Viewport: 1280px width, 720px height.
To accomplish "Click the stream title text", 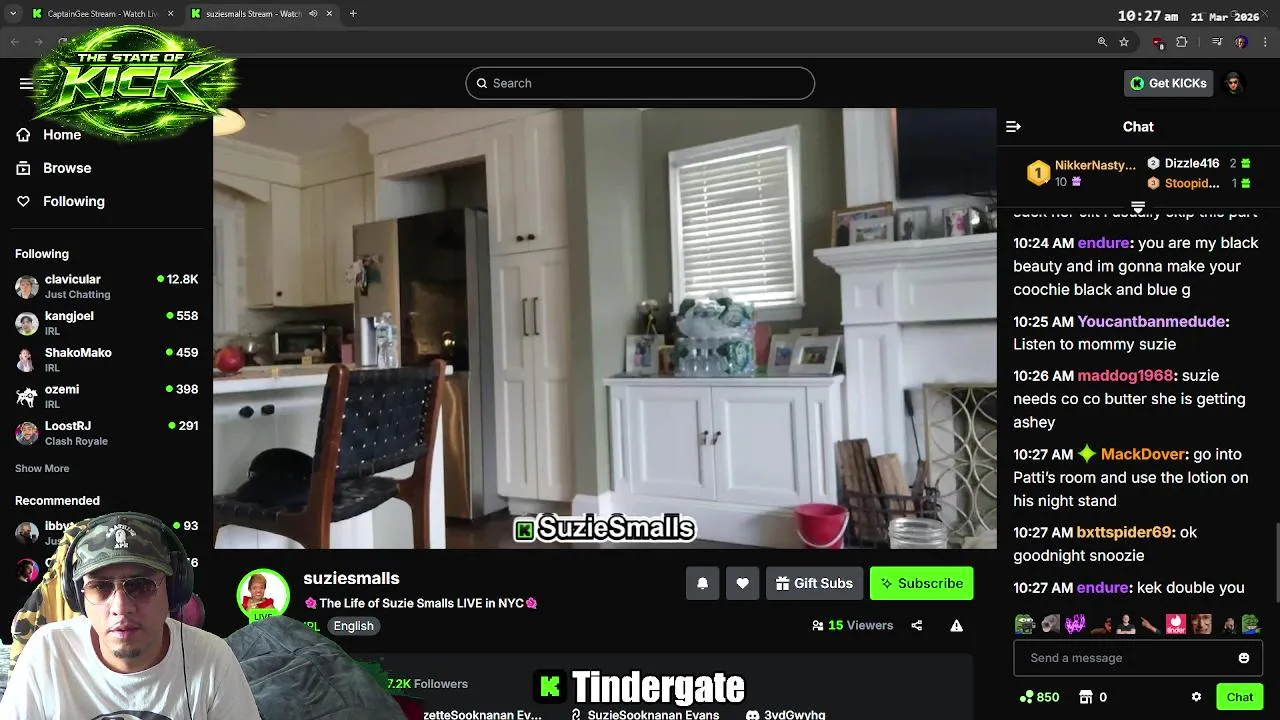I will [x=421, y=603].
